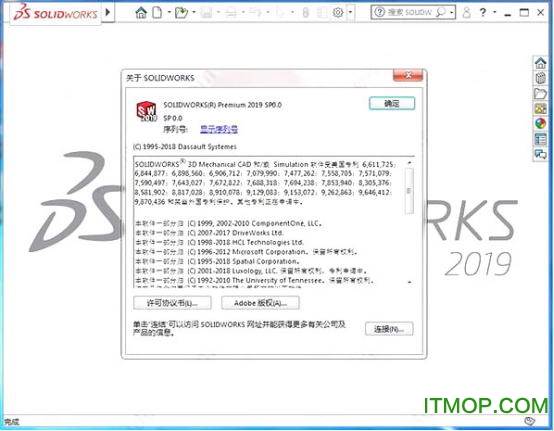Screen dimensions: 554x431
Task: Open the Appearances color ball tab
Action: coord(540,124)
